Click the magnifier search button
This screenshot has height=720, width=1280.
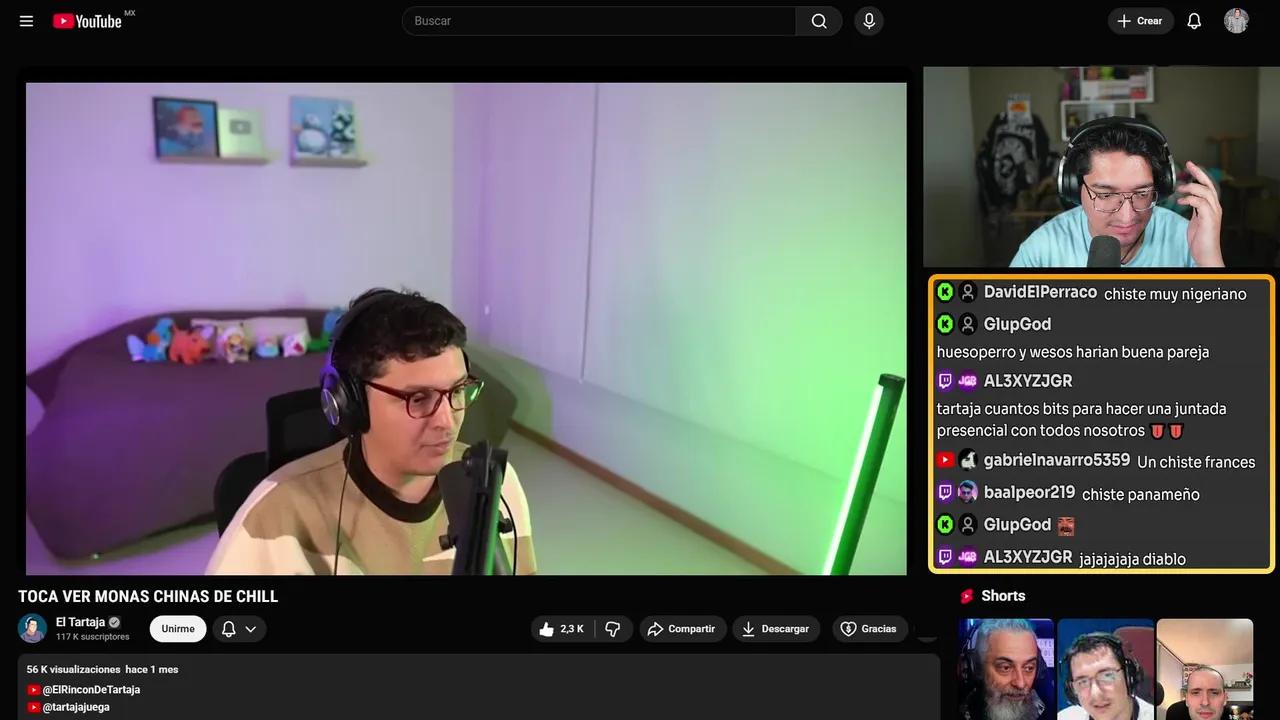coord(819,21)
